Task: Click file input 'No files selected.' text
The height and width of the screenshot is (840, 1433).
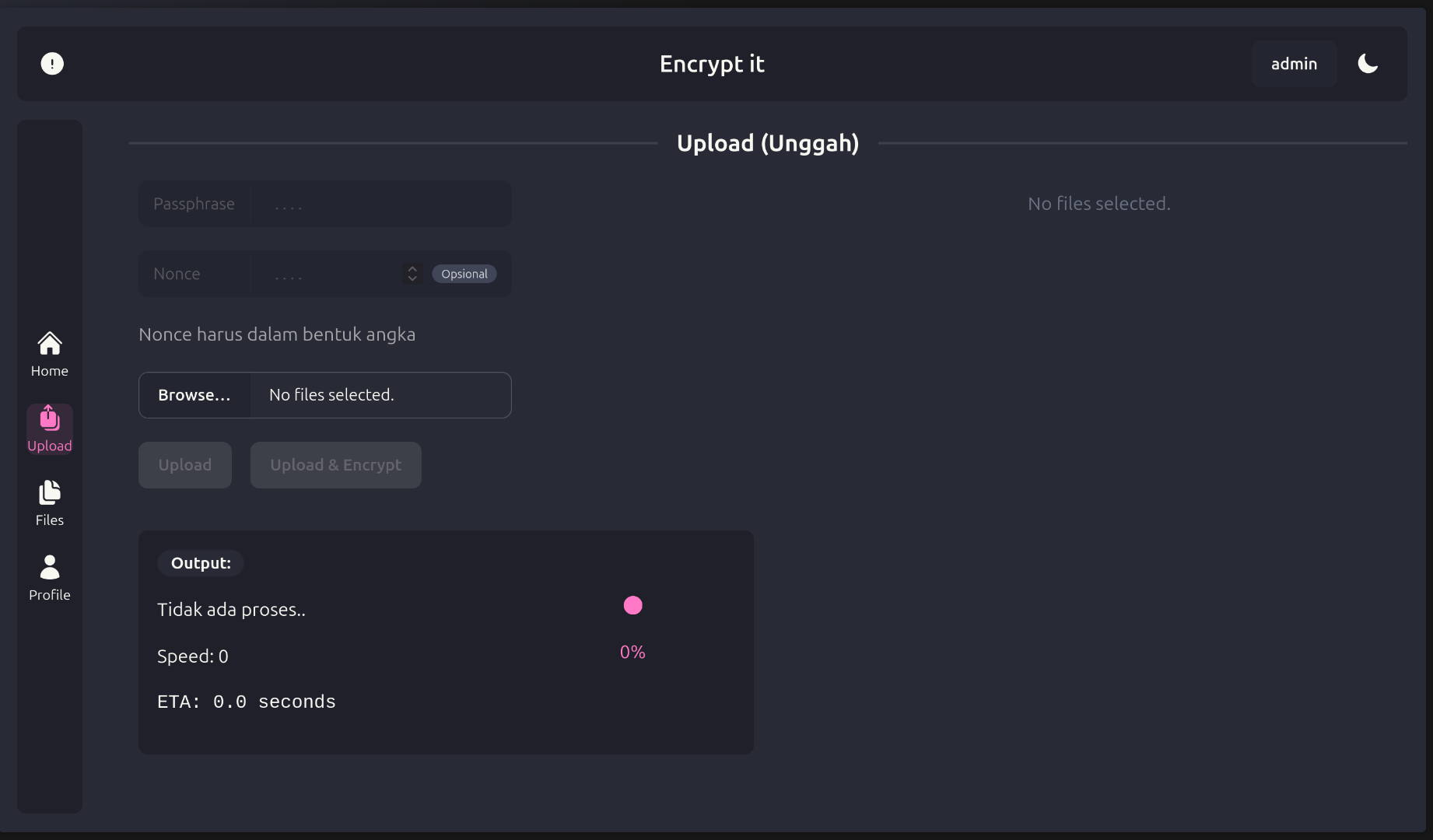Action: 331,395
